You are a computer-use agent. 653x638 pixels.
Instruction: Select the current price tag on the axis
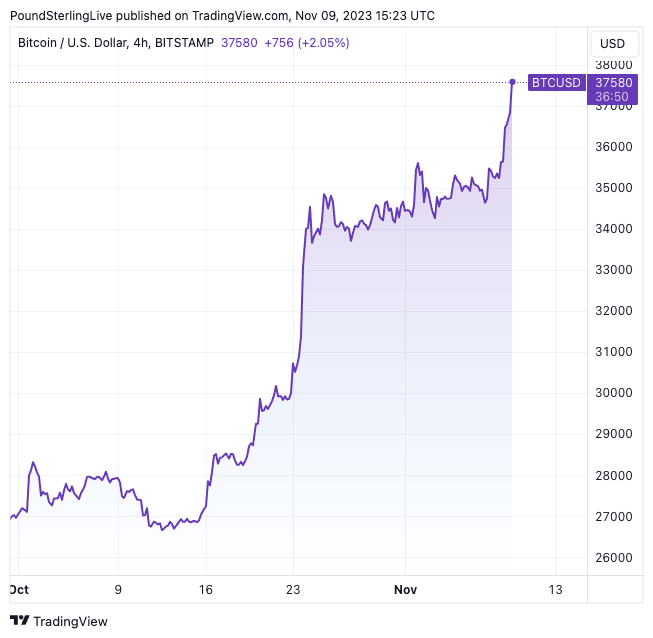(611, 82)
